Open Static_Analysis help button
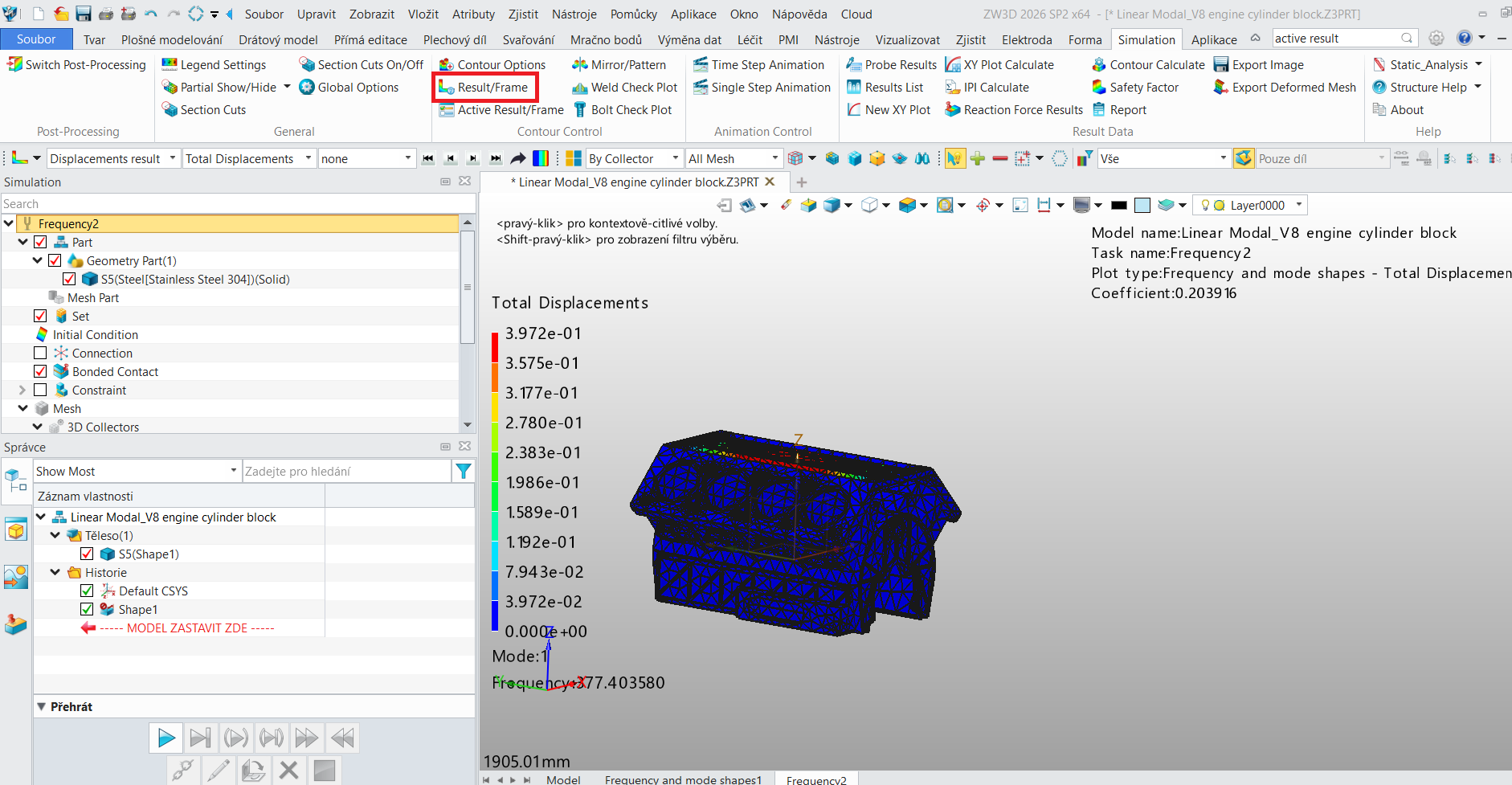The height and width of the screenshot is (785, 1512). pos(1428,65)
